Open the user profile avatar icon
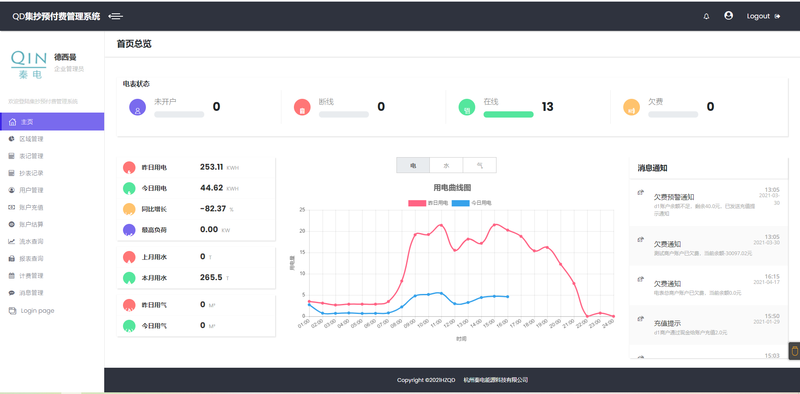 pos(729,16)
